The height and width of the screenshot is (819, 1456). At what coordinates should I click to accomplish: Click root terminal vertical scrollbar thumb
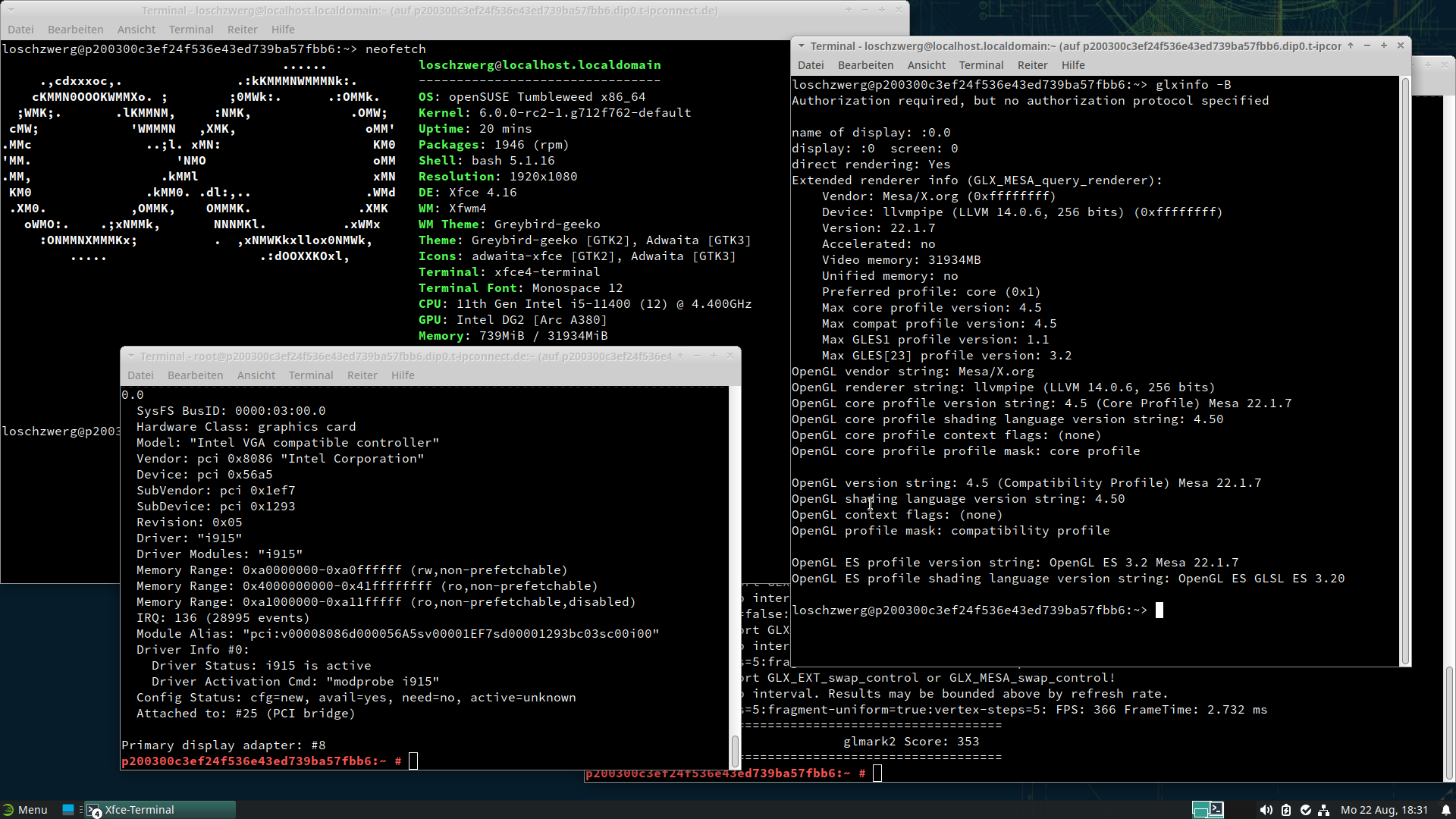click(734, 751)
